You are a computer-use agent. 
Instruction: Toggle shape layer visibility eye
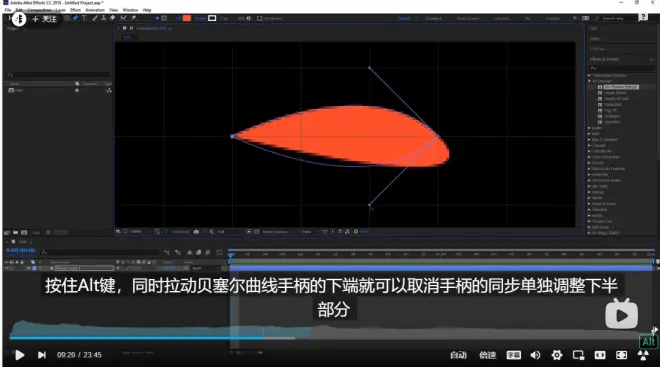click(7, 268)
